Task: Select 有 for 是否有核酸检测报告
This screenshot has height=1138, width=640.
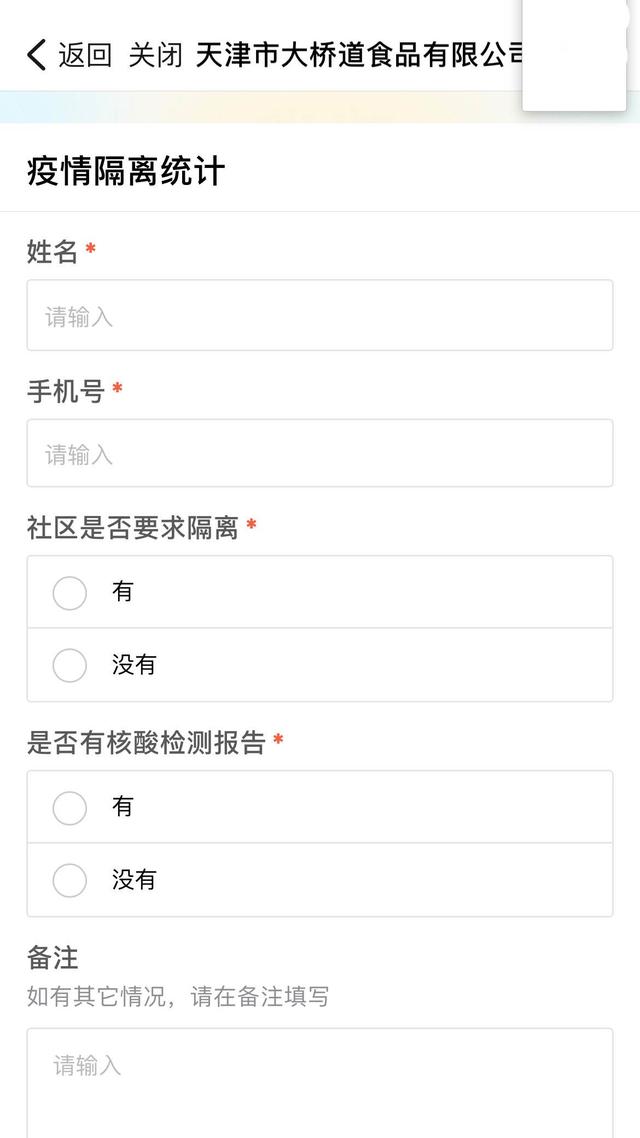Action: [70, 807]
